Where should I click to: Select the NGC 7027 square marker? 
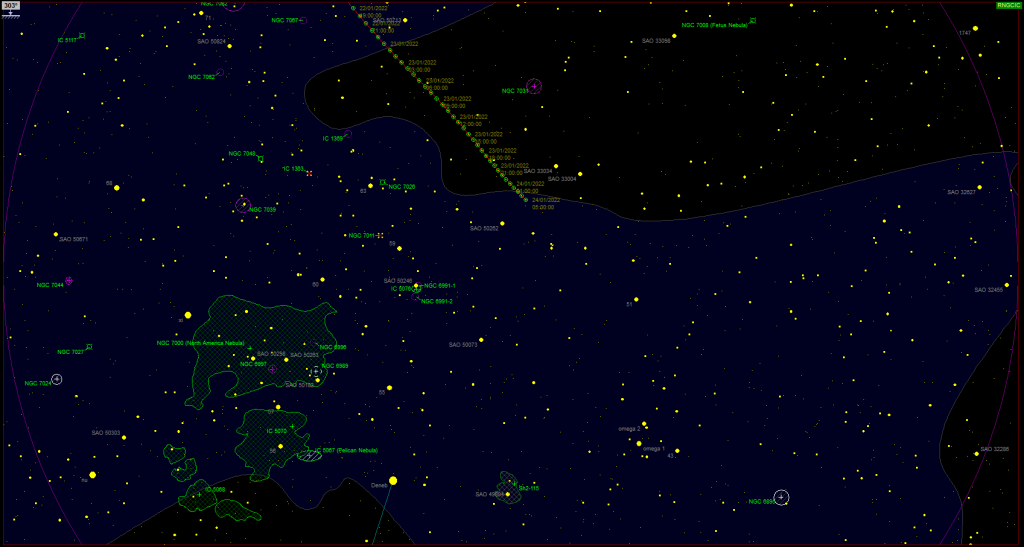pyautogui.click(x=89, y=347)
